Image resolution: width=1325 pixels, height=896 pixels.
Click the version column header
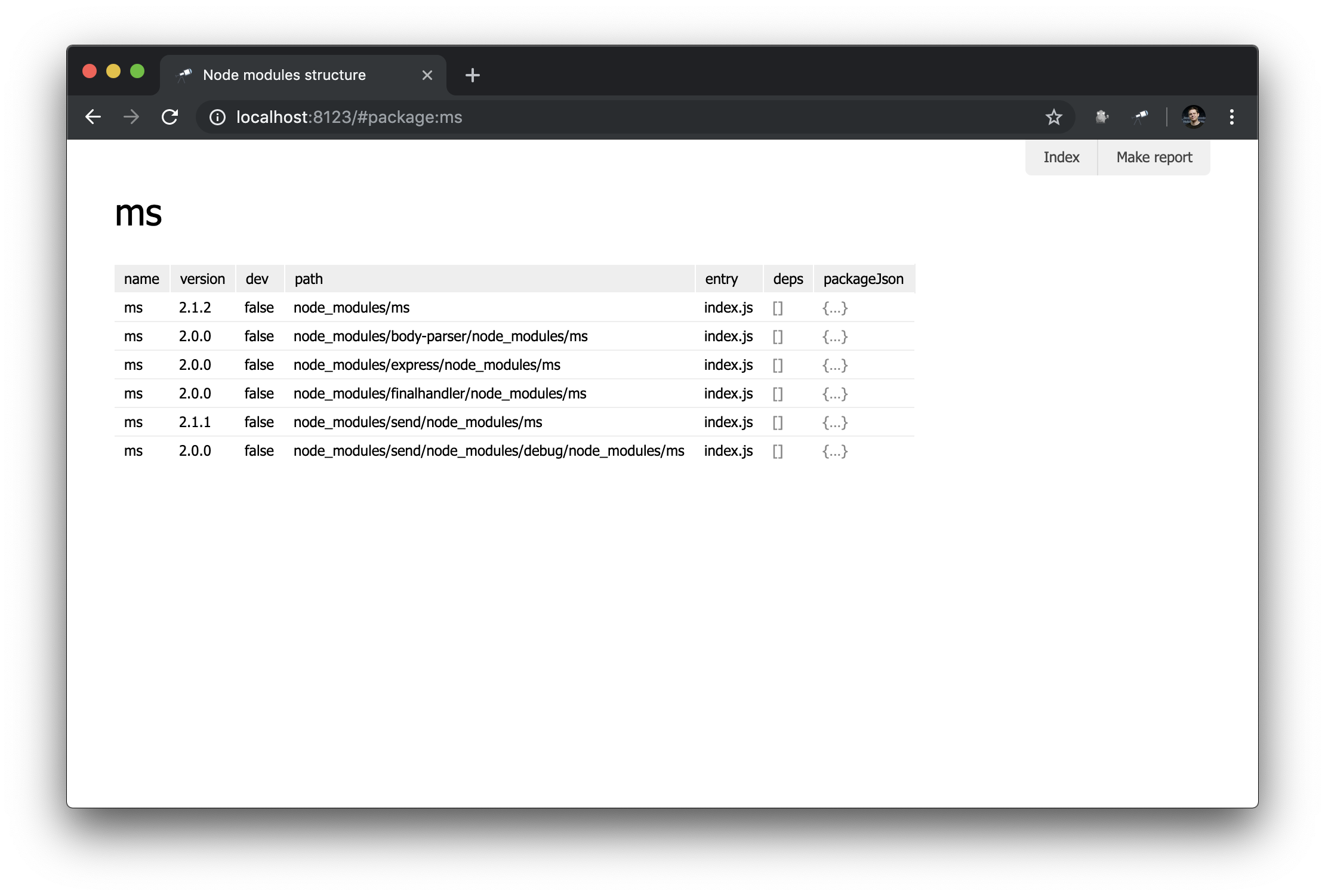(x=201, y=278)
